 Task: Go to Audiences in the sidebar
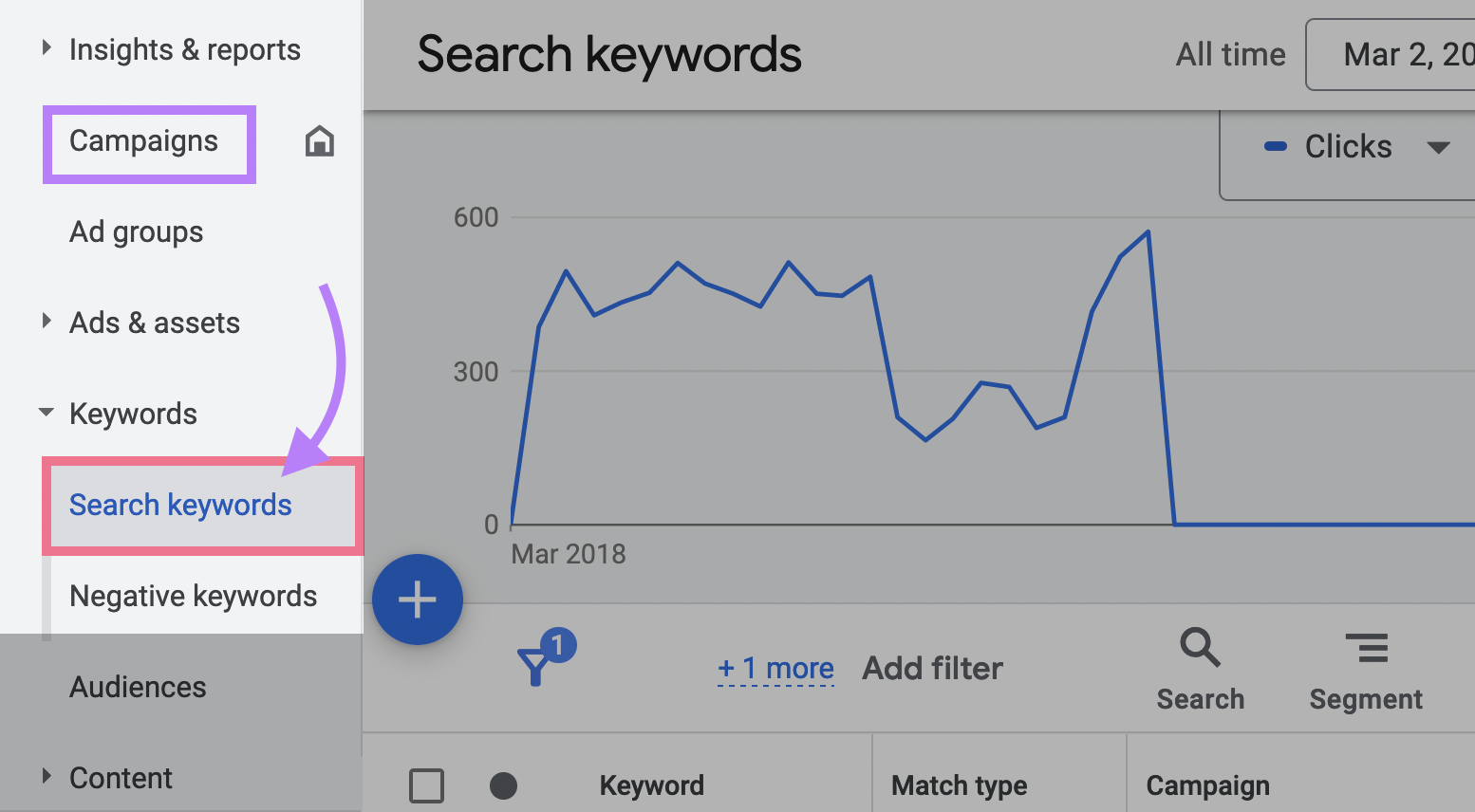click(138, 687)
